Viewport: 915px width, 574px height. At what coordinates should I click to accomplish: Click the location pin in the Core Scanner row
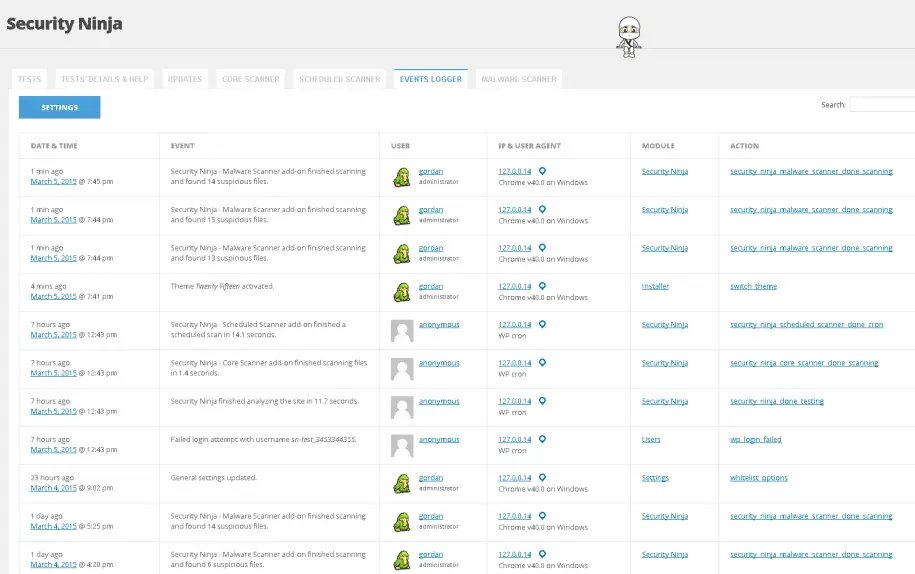coord(542,363)
